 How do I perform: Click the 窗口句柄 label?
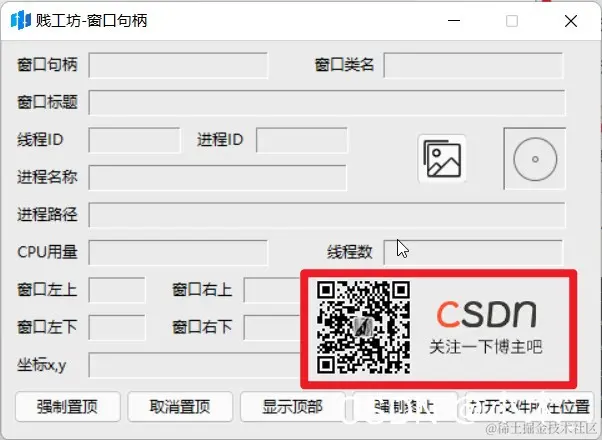47,65
